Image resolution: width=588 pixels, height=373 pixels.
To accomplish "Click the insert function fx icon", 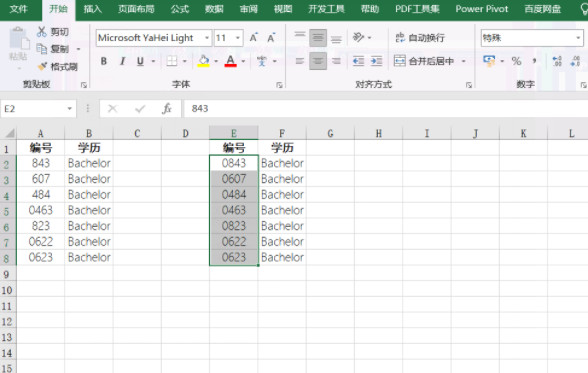I will pos(166,109).
